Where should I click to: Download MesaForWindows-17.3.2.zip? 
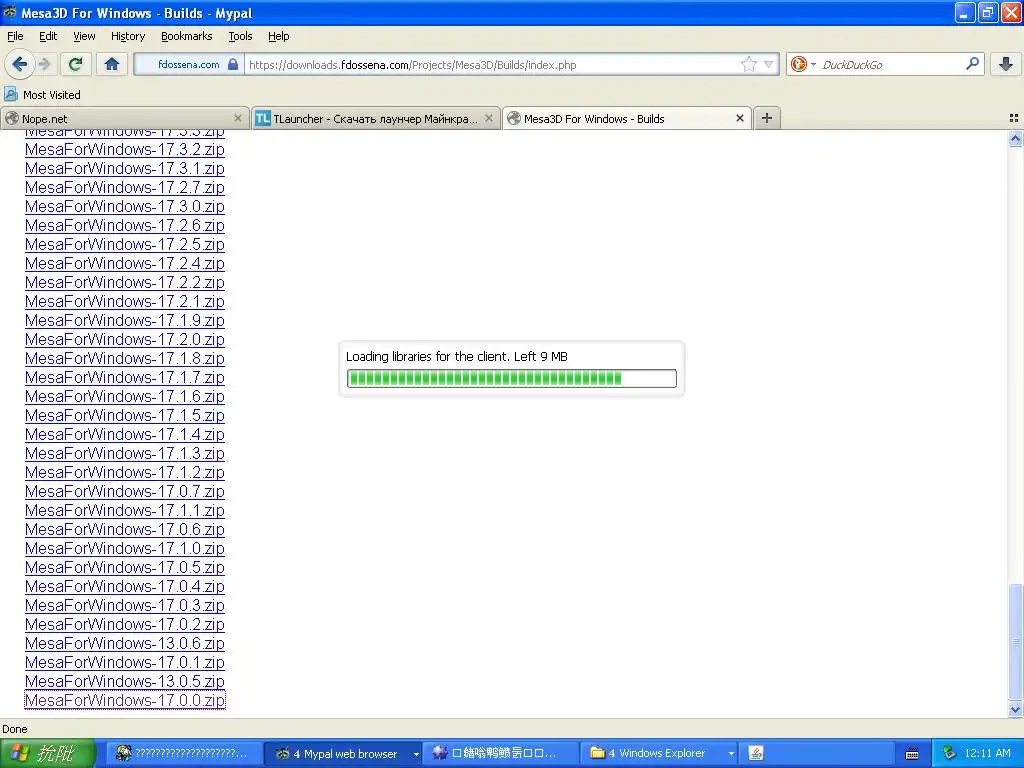pyautogui.click(x=125, y=150)
